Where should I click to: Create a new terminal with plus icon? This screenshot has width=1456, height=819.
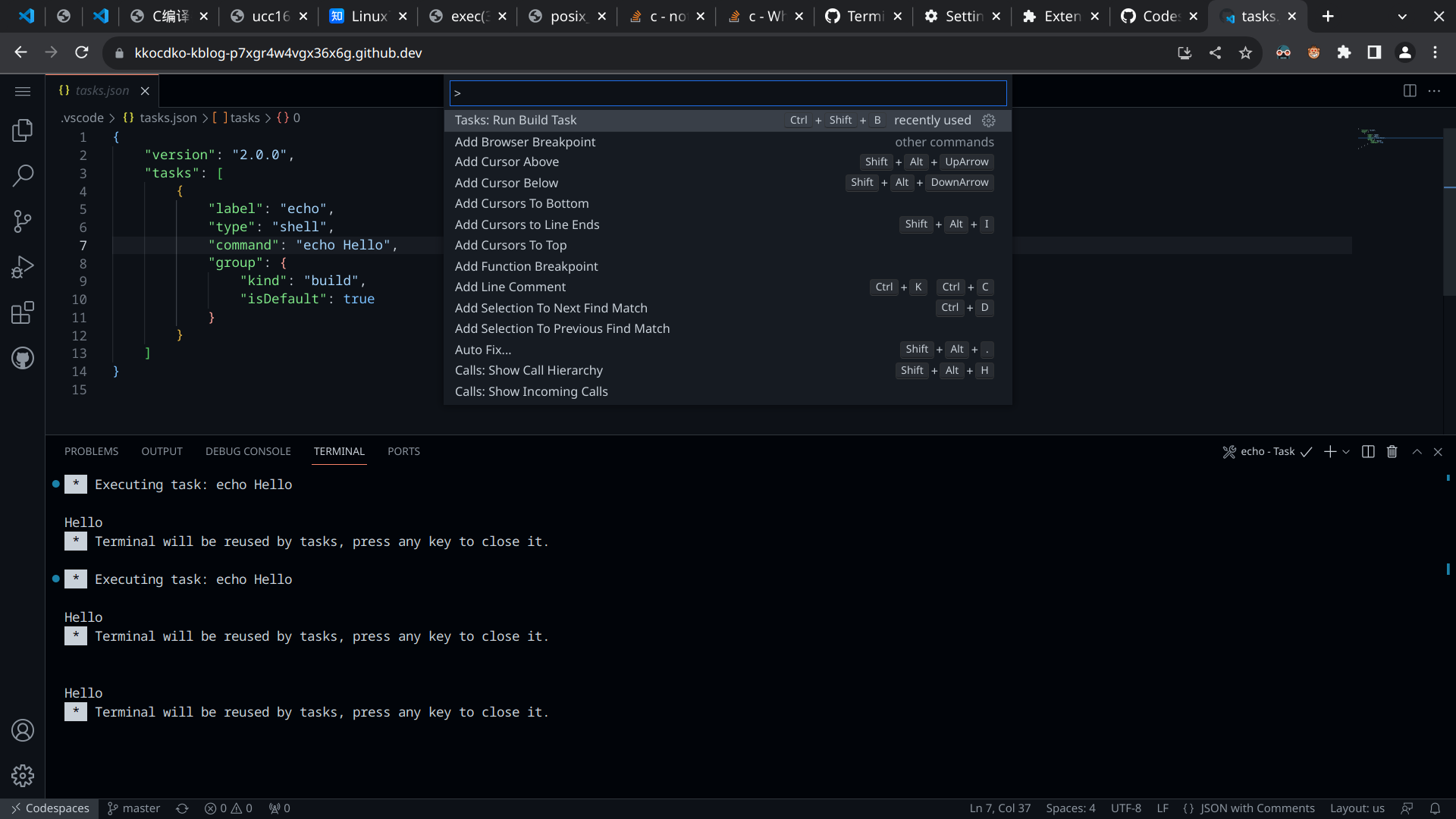[x=1329, y=451]
